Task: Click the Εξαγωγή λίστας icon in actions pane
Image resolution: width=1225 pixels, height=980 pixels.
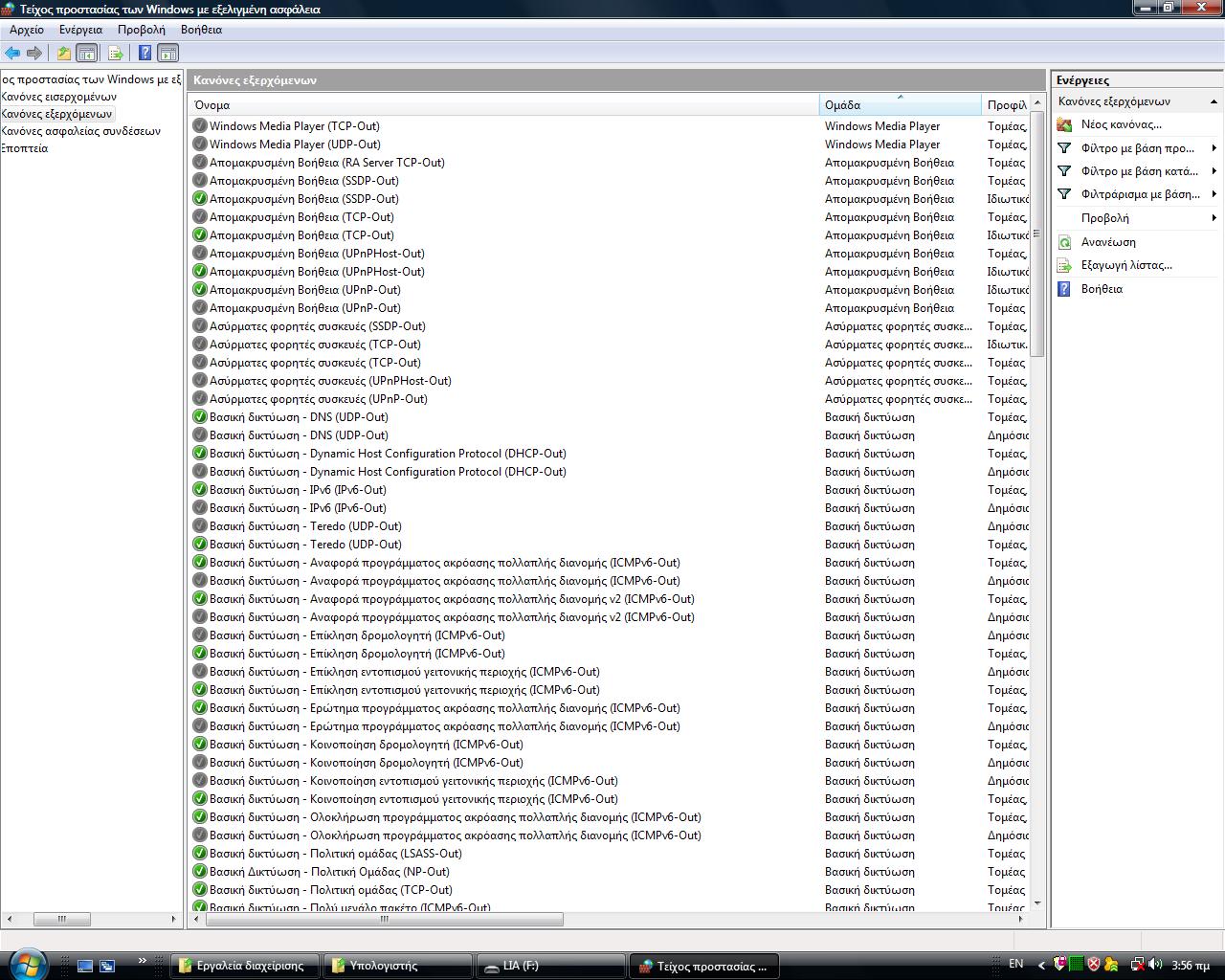Action: click(1064, 265)
